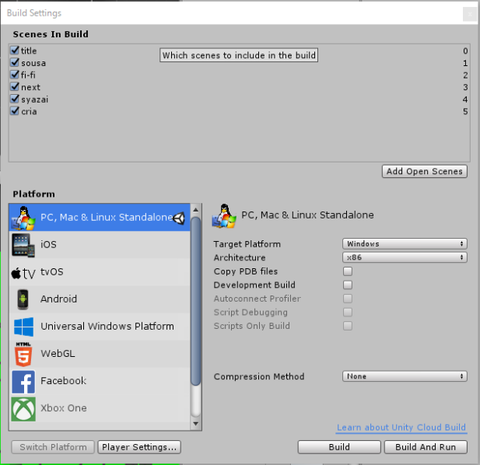Uncheck the cria scene checkbox

(x=15, y=111)
